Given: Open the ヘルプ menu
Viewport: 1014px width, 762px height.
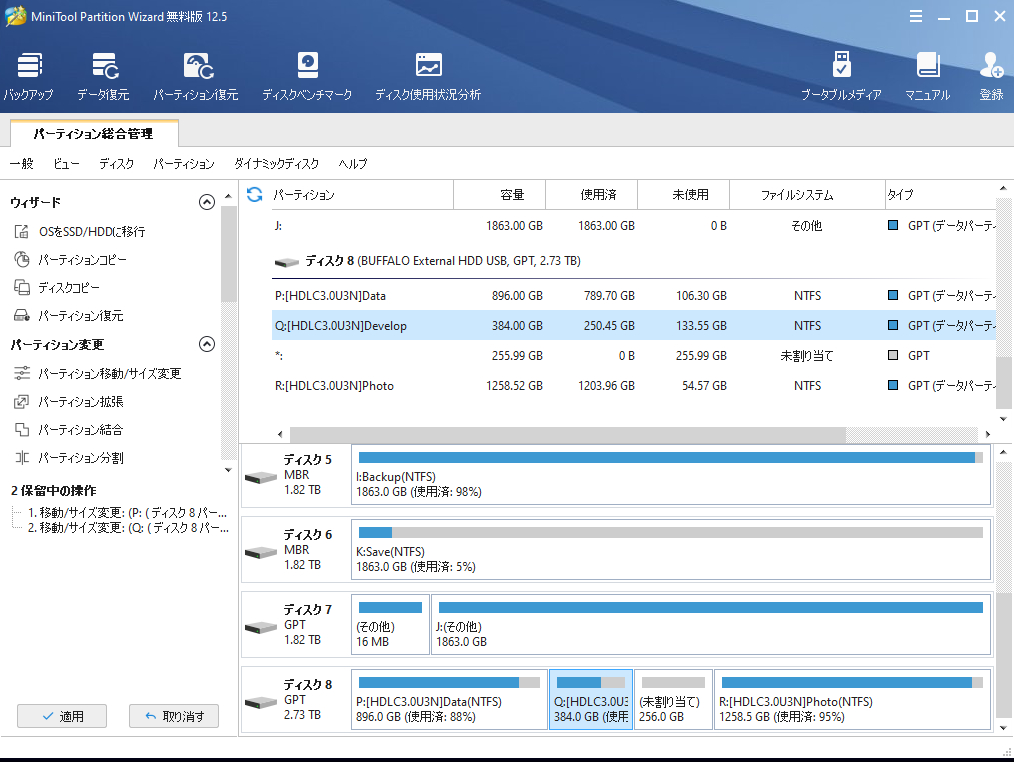Looking at the screenshot, I should coord(352,164).
